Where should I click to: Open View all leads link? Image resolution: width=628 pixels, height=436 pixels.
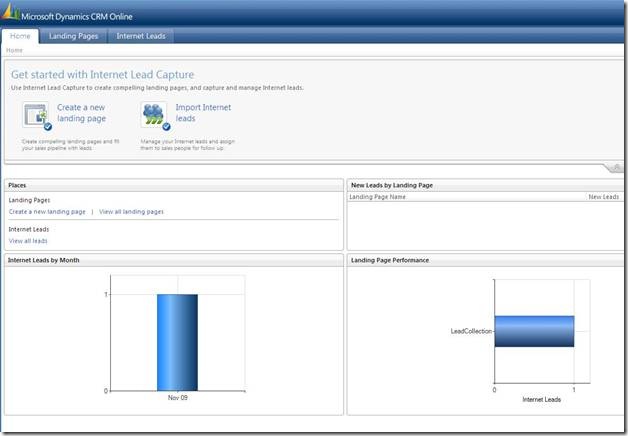[28, 241]
